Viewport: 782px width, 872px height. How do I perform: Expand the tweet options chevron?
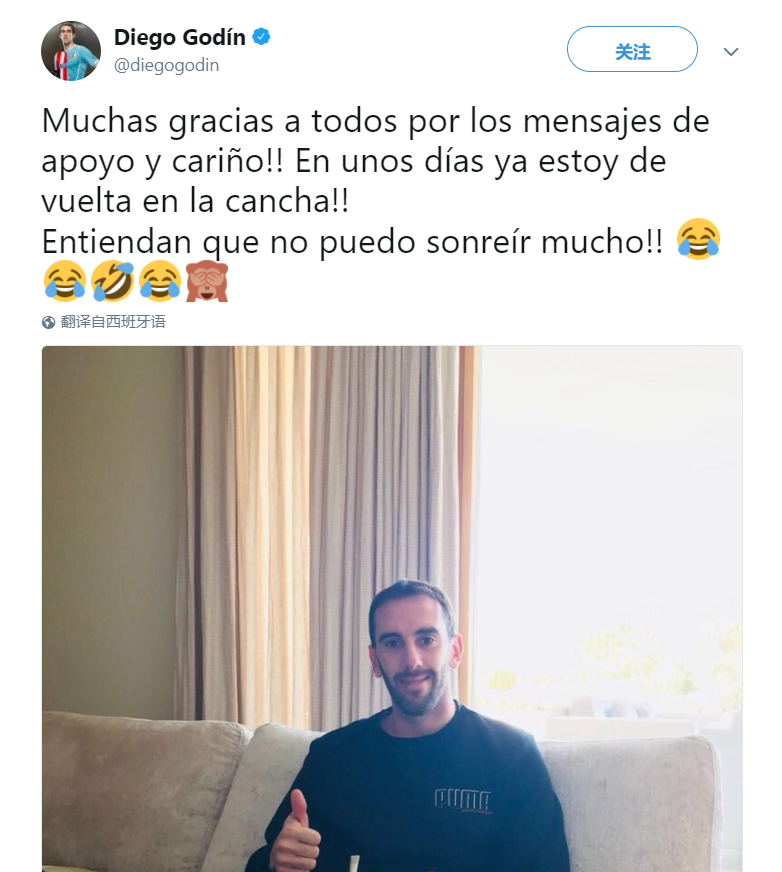(x=730, y=52)
